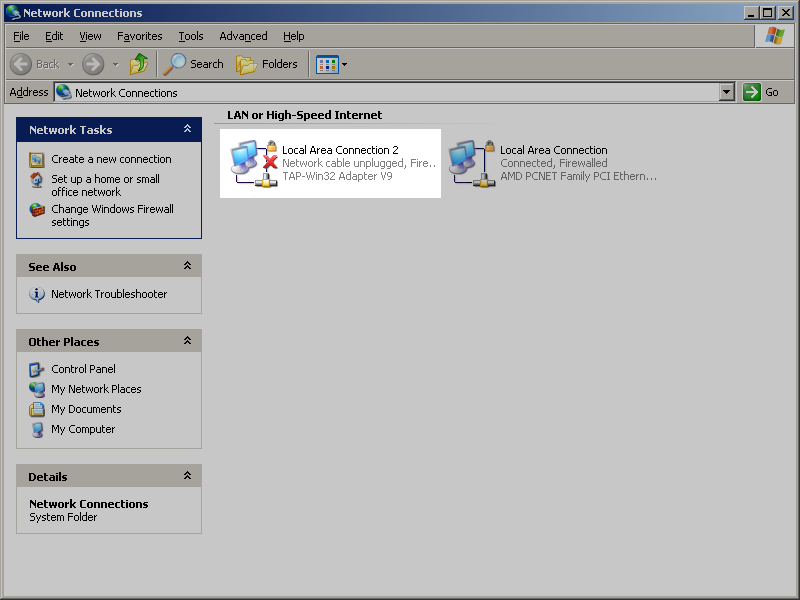Click the 'System Folder' details text
The height and width of the screenshot is (600, 800).
(63, 517)
